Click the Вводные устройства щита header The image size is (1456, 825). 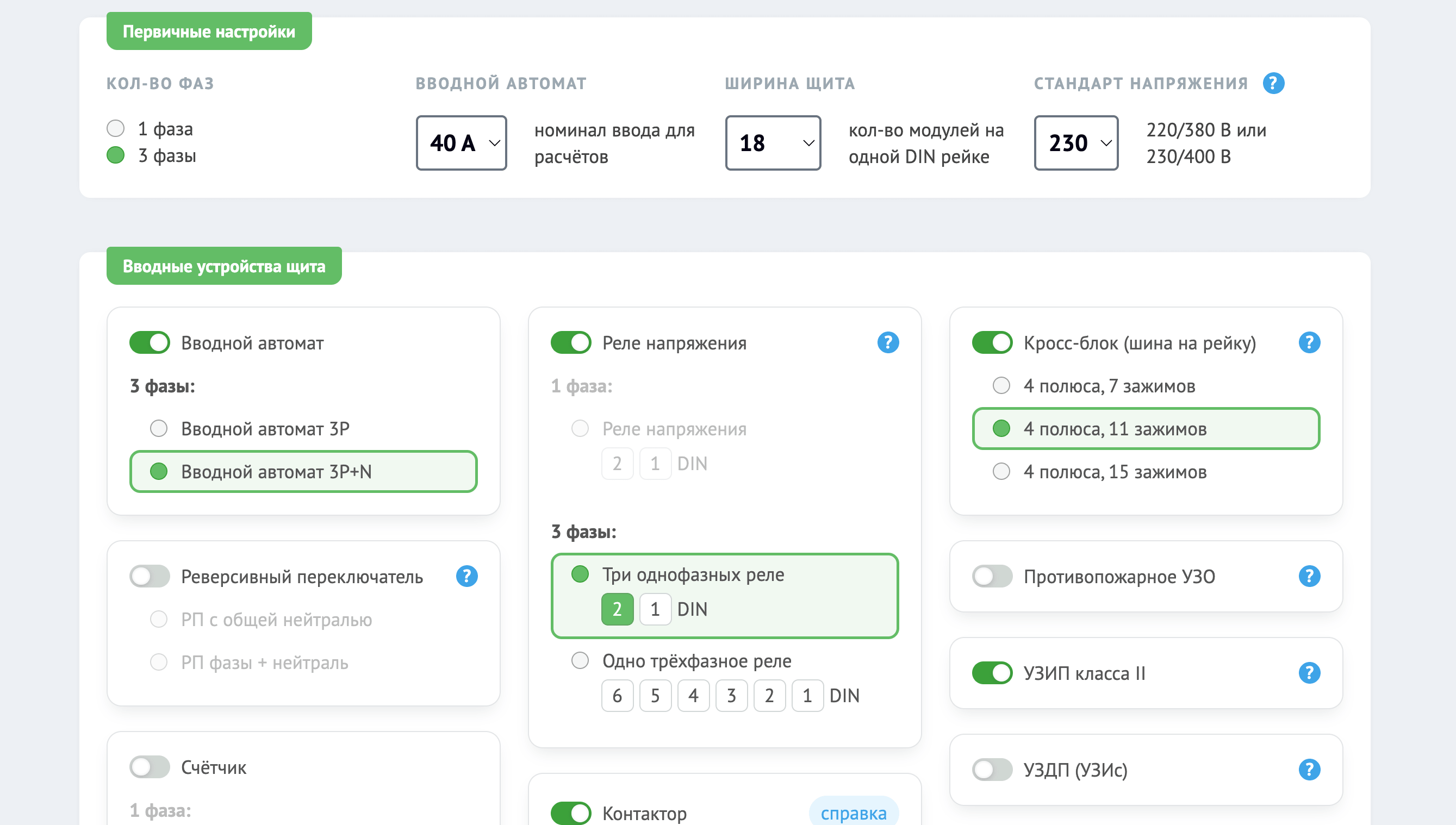pyautogui.click(x=224, y=266)
